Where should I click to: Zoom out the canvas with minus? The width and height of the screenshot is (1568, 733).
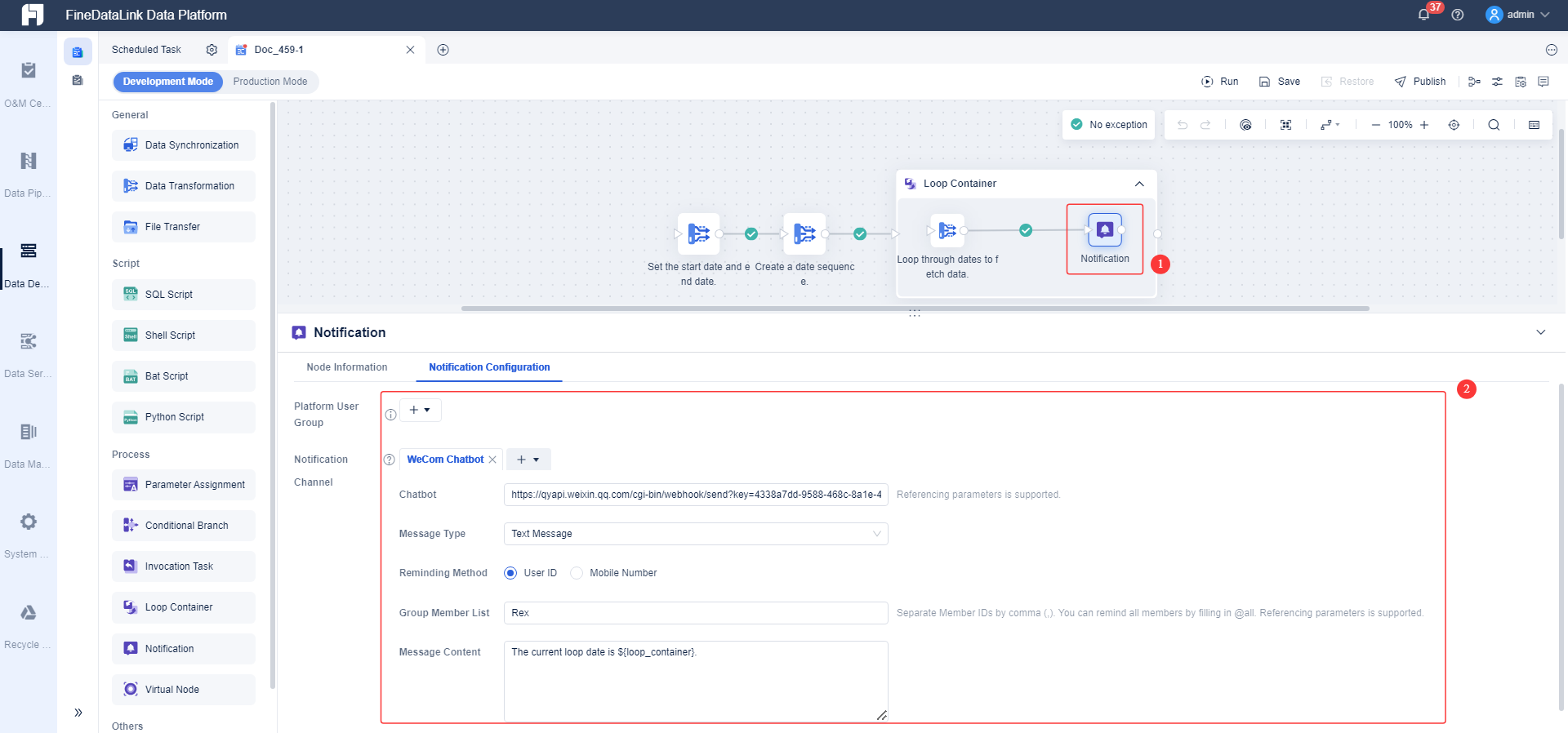pos(1375,125)
